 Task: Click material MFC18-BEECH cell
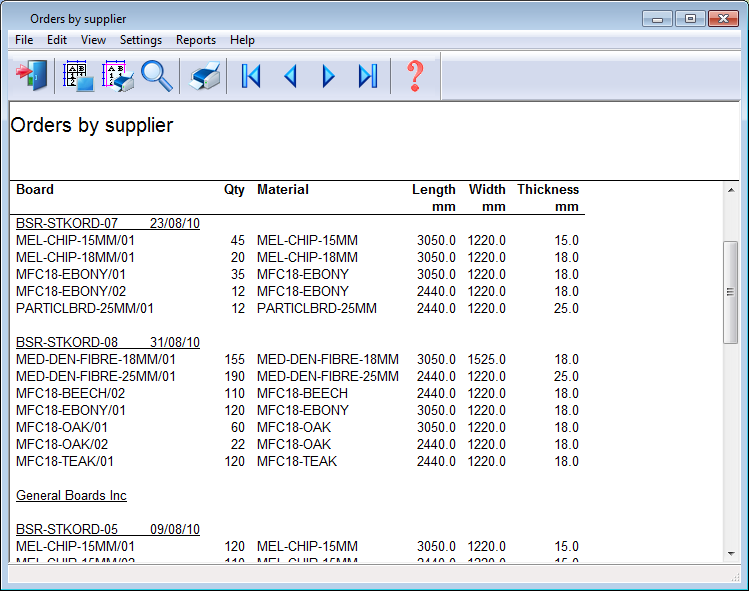click(x=302, y=393)
